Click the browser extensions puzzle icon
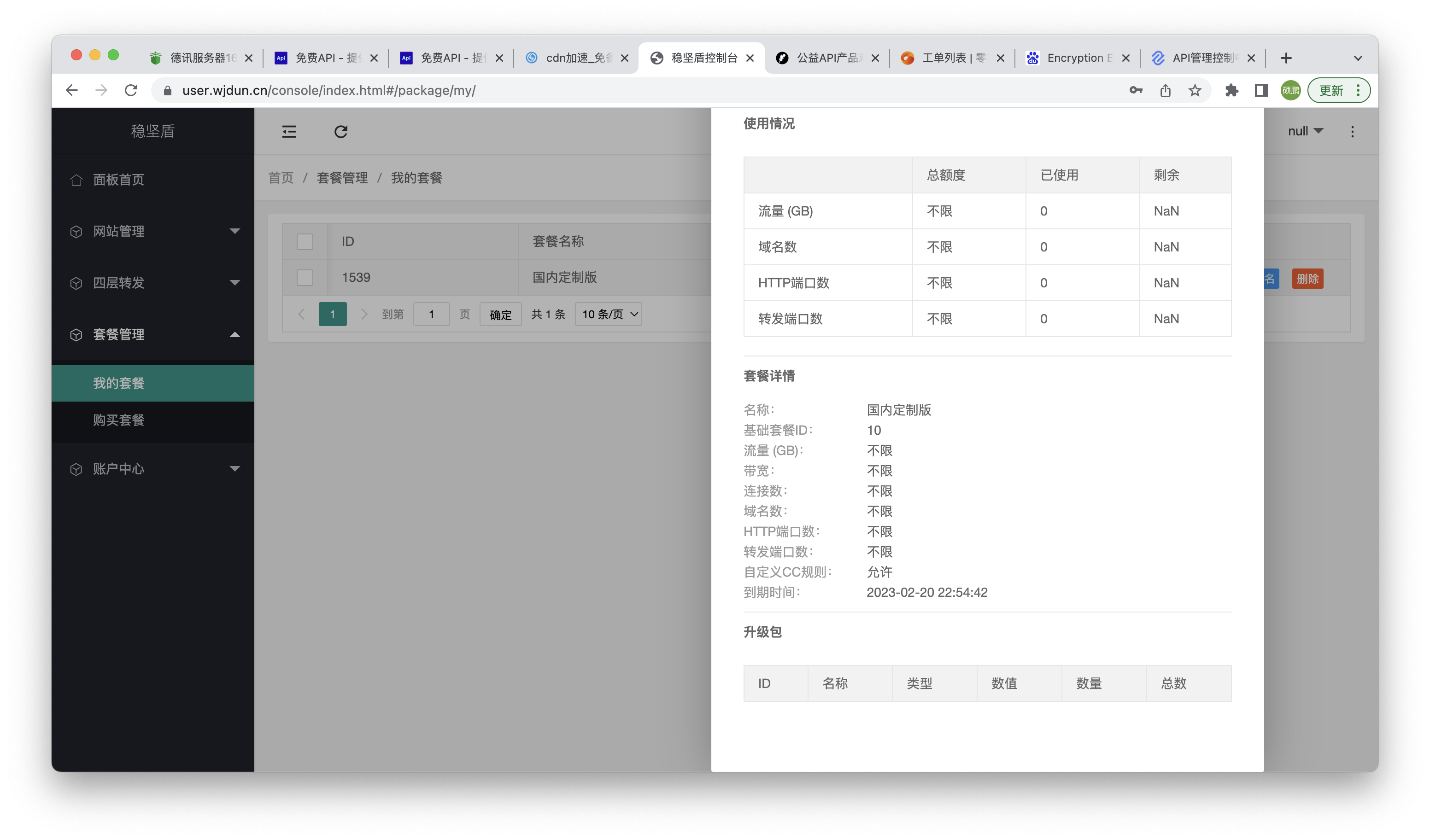 pos(1231,90)
